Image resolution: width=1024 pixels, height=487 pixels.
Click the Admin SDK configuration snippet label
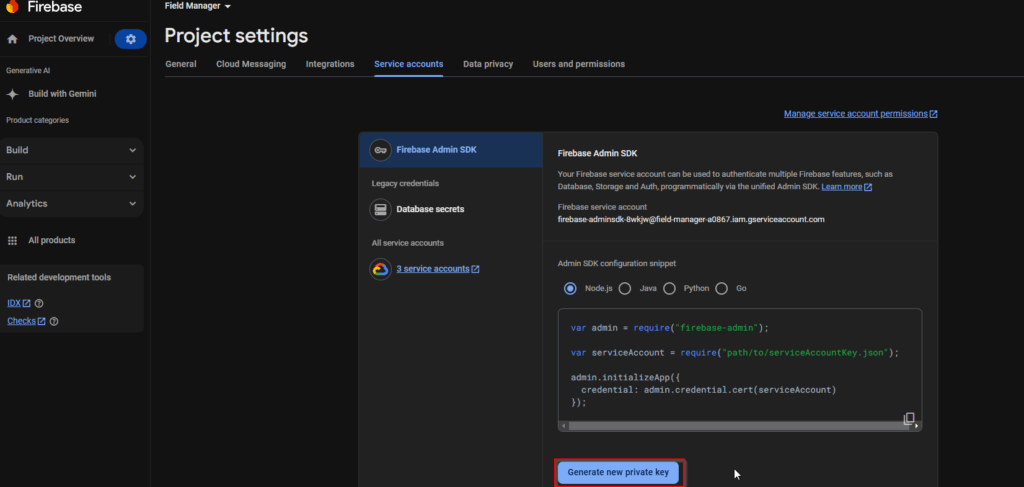point(616,264)
